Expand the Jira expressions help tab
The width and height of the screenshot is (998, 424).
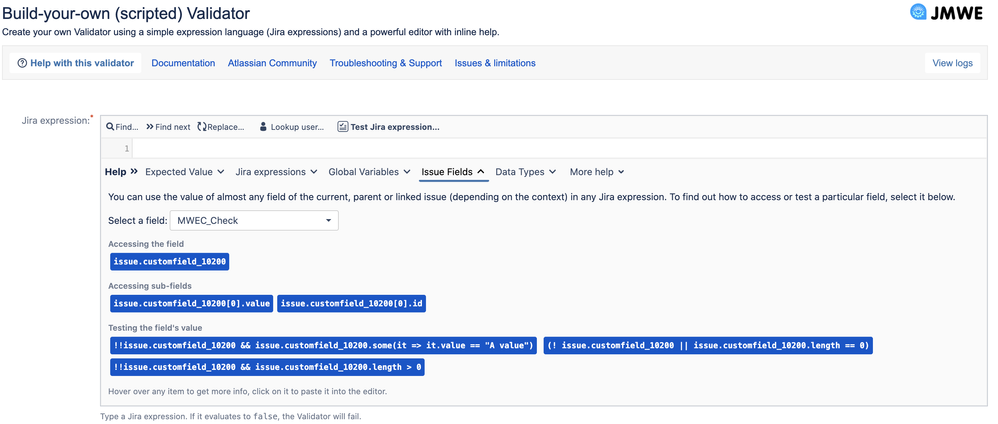pyautogui.click(x=276, y=172)
